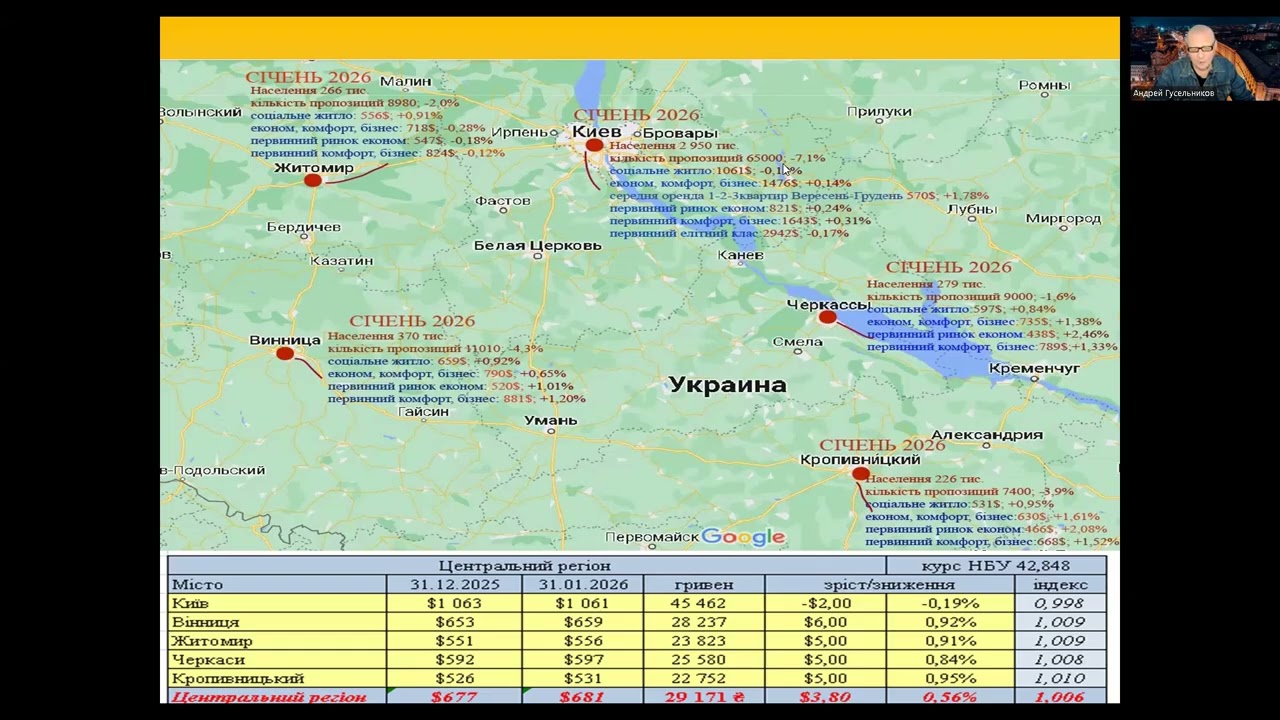Click the гривен column header
The height and width of the screenshot is (720, 1280).
pyautogui.click(x=704, y=584)
